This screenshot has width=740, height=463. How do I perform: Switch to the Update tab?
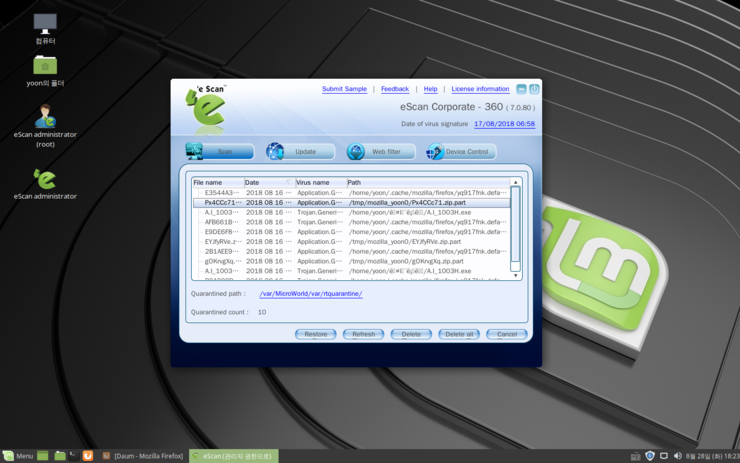click(x=301, y=152)
